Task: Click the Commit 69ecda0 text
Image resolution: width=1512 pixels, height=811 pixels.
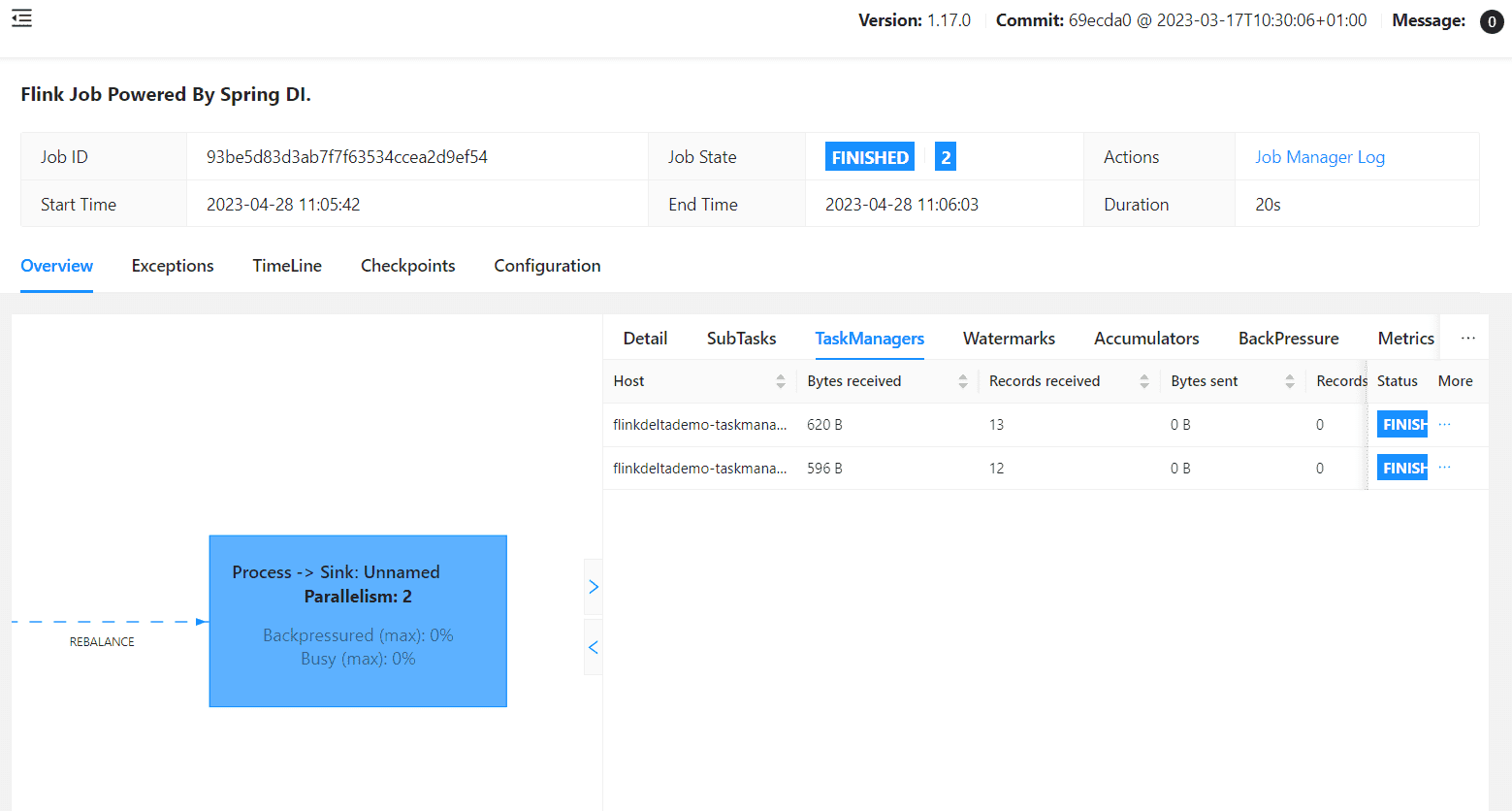Action: pos(1181,20)
